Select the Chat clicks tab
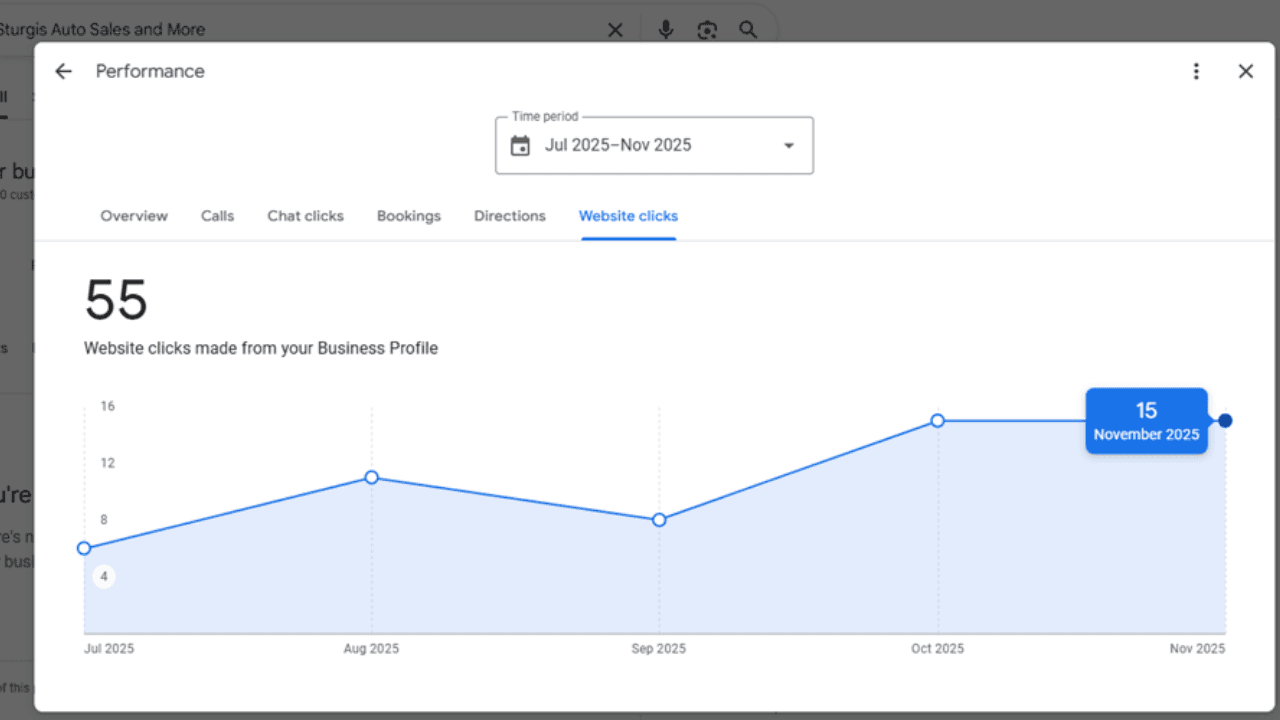Screen dimensions: 1280x720 click(305, 216)
